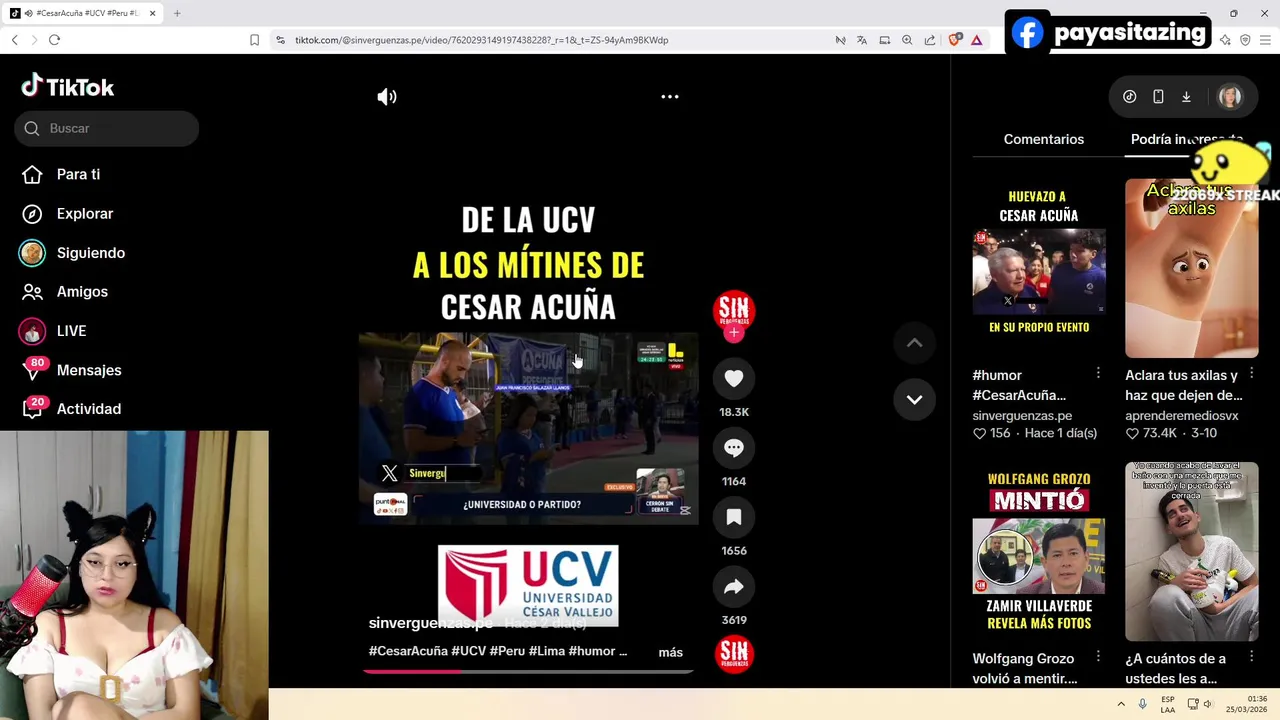Viewport: 1280px width, 720px height.
Task: Open the Explorar section
Action: click(85, 214)
